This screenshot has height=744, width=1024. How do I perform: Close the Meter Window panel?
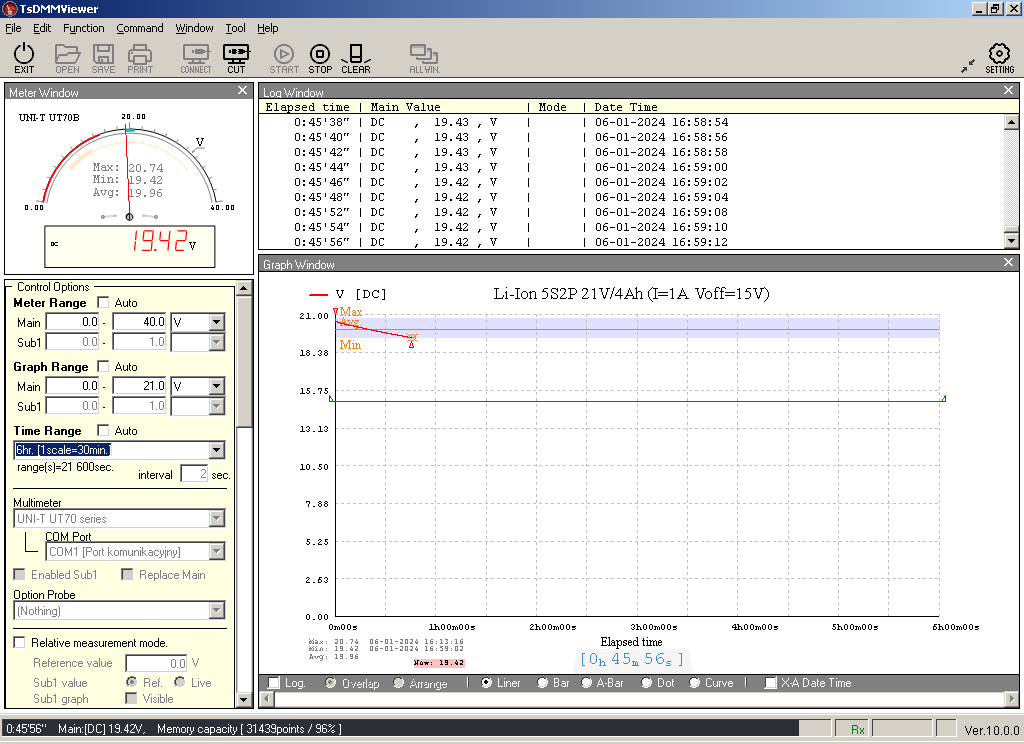242,91
